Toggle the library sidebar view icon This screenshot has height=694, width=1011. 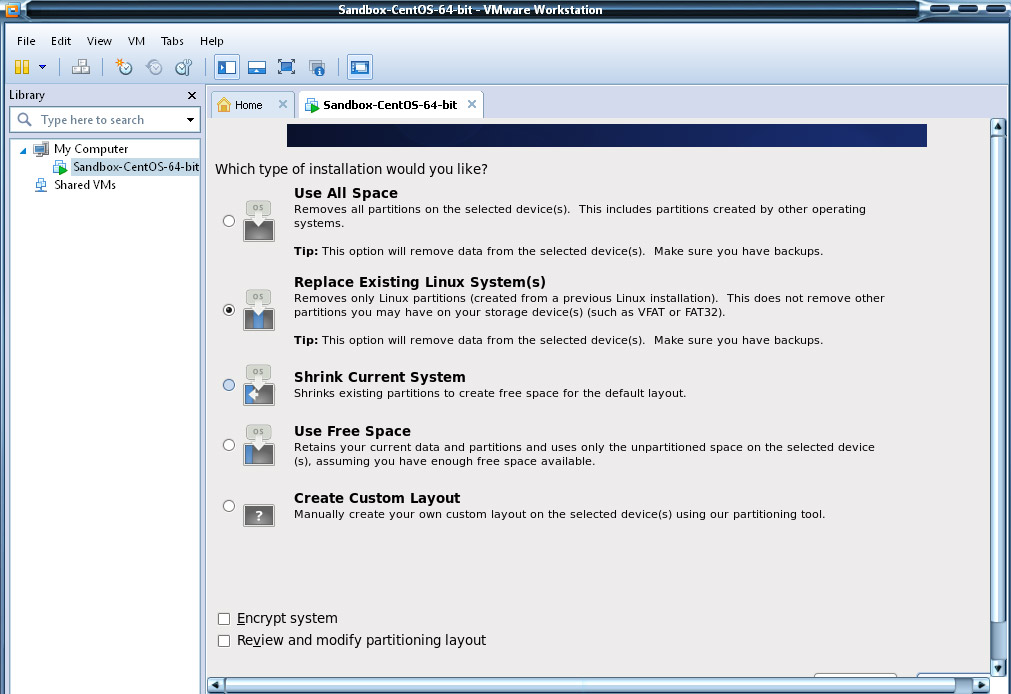(227, 67)
